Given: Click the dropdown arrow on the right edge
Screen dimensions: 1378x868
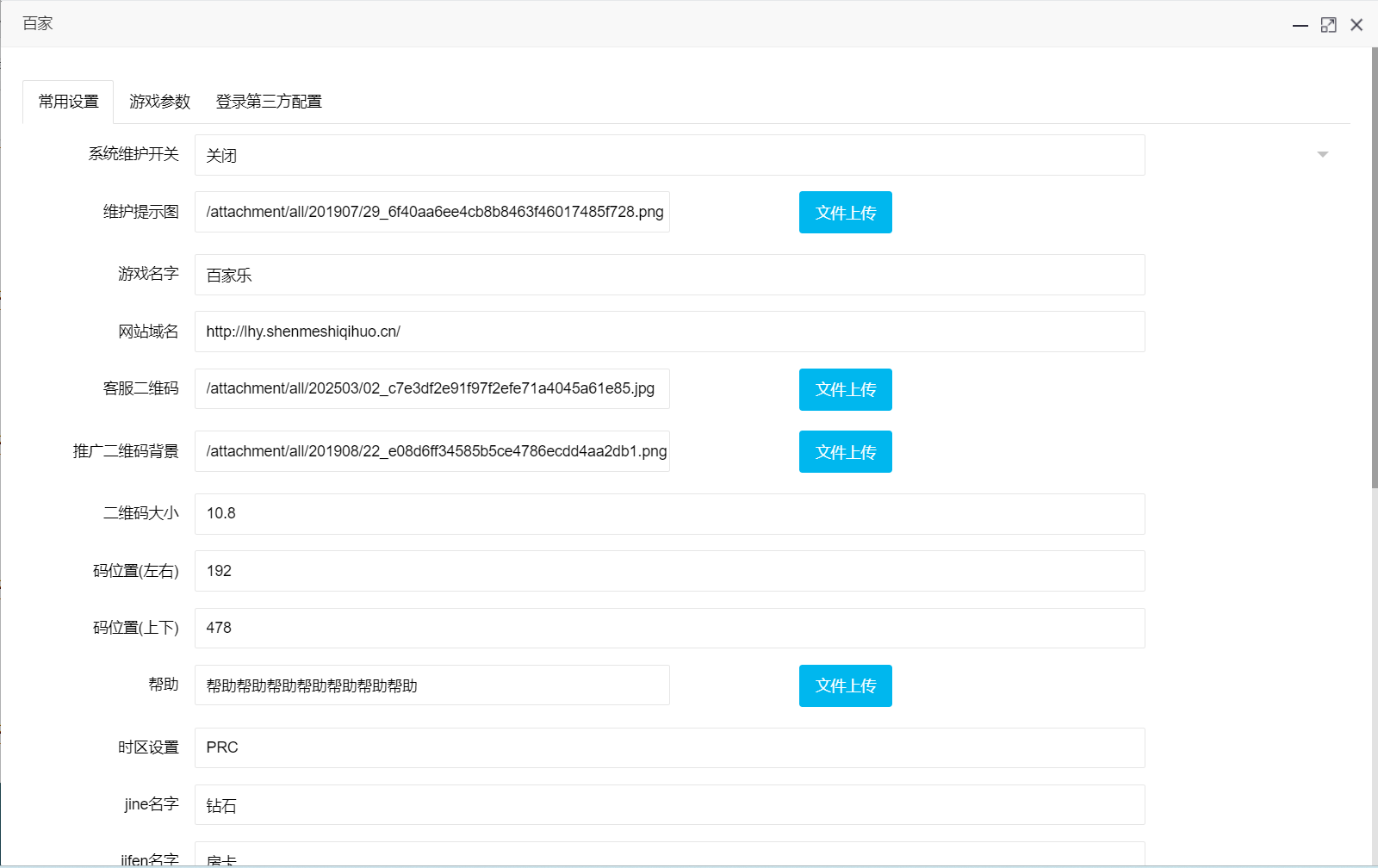Looking at the screenshot, I should coord(1323,155).
